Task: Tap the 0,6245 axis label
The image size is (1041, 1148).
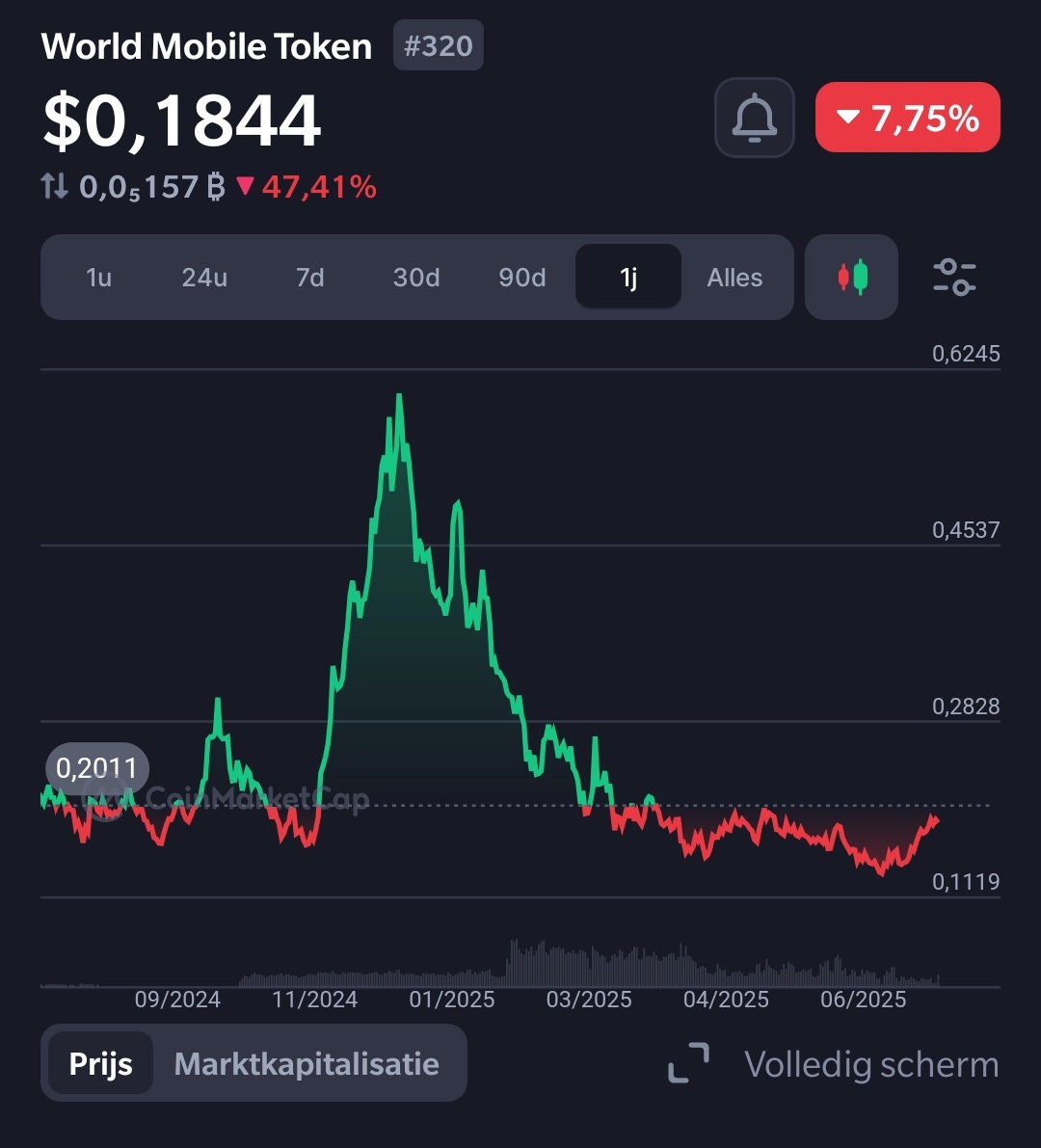Action: point(966,354)
